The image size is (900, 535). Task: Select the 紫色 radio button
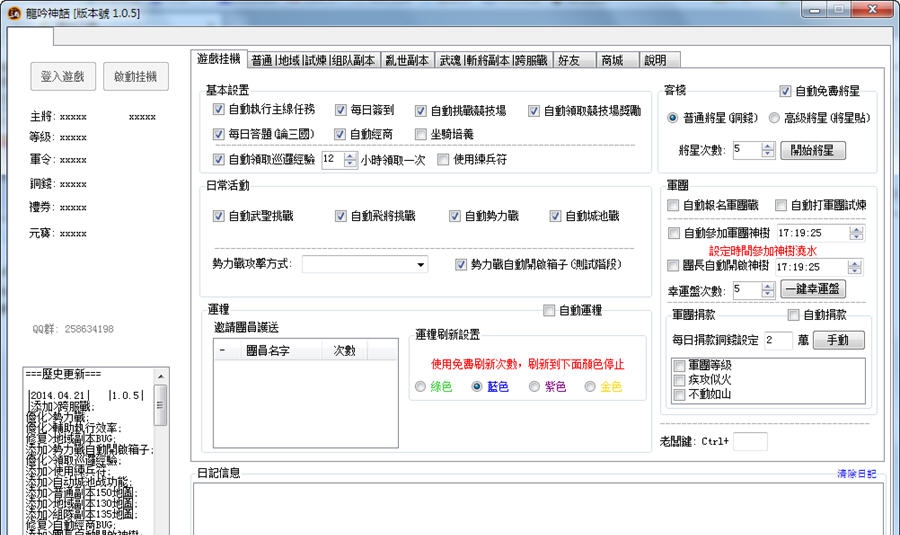pos(534,386)
